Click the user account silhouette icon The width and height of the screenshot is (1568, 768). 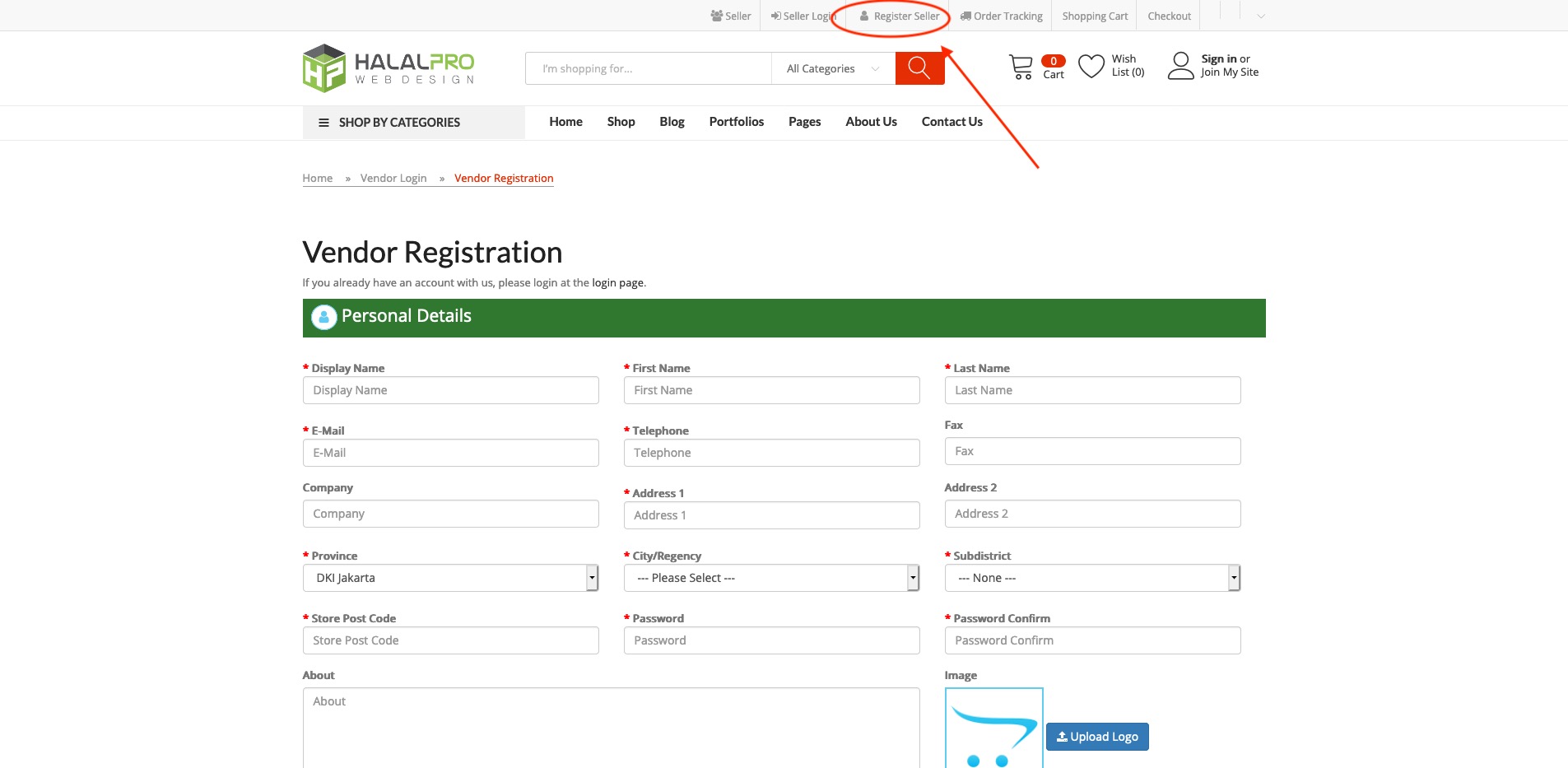(1180, 66)
